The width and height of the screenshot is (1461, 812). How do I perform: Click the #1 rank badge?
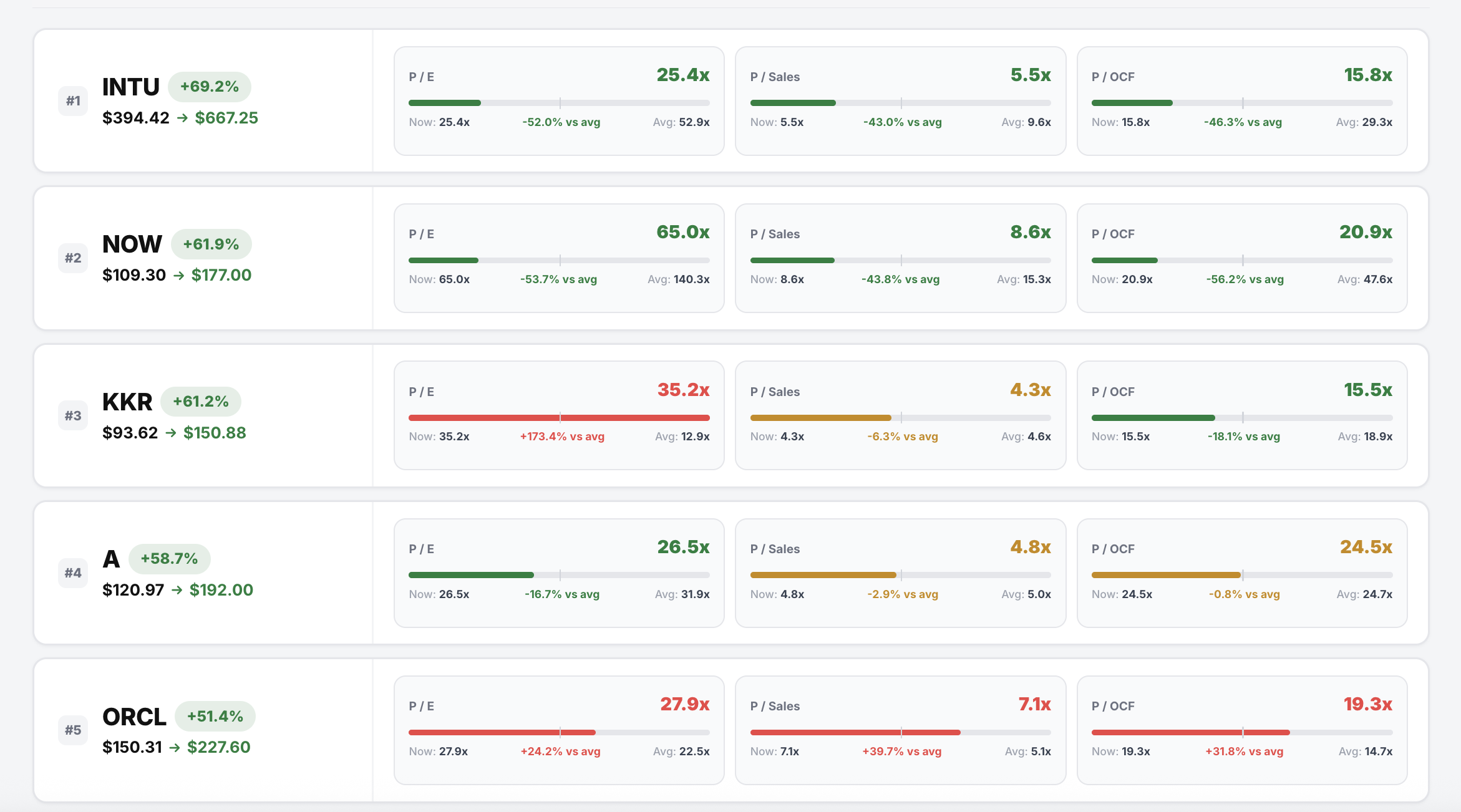click(73, 101)
